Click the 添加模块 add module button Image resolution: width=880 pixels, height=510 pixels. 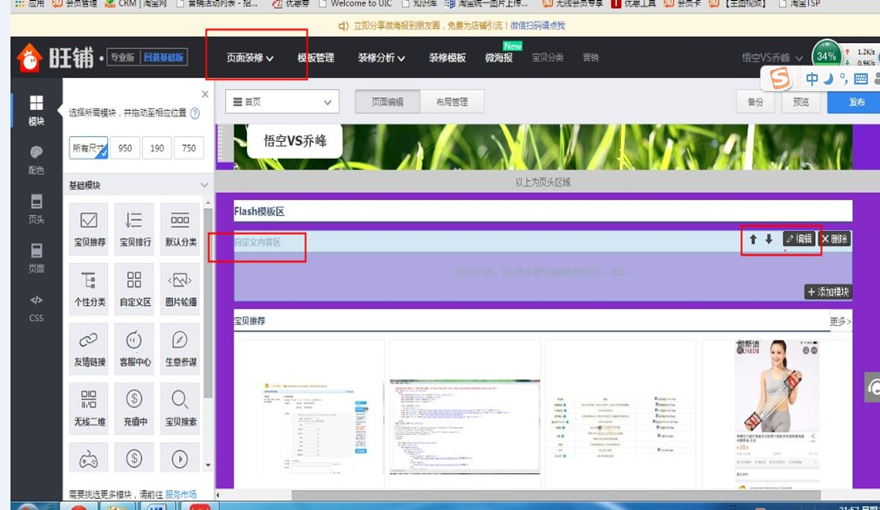point(828,292)
